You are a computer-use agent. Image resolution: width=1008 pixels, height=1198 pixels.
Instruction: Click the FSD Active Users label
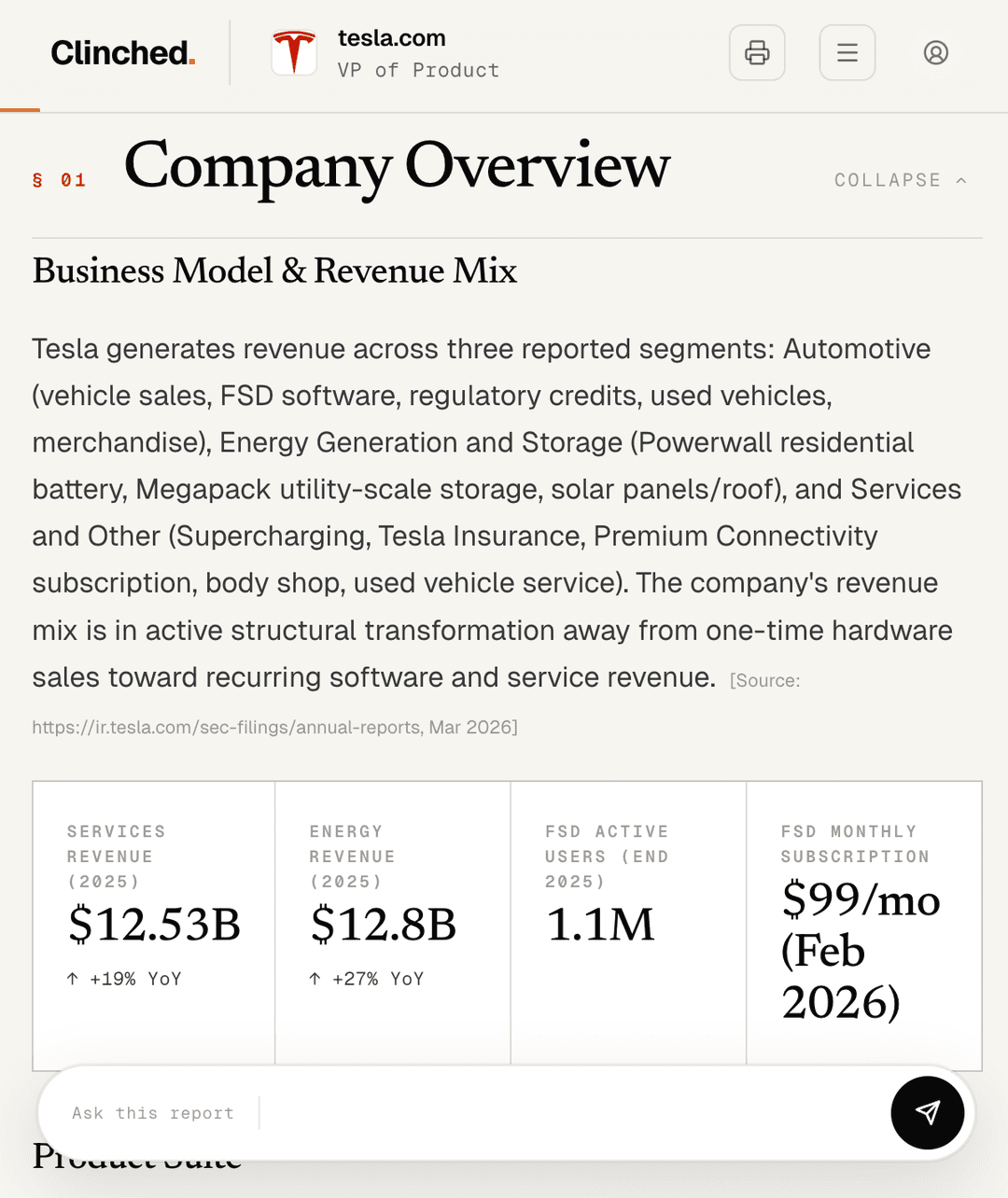click(607, 857)
